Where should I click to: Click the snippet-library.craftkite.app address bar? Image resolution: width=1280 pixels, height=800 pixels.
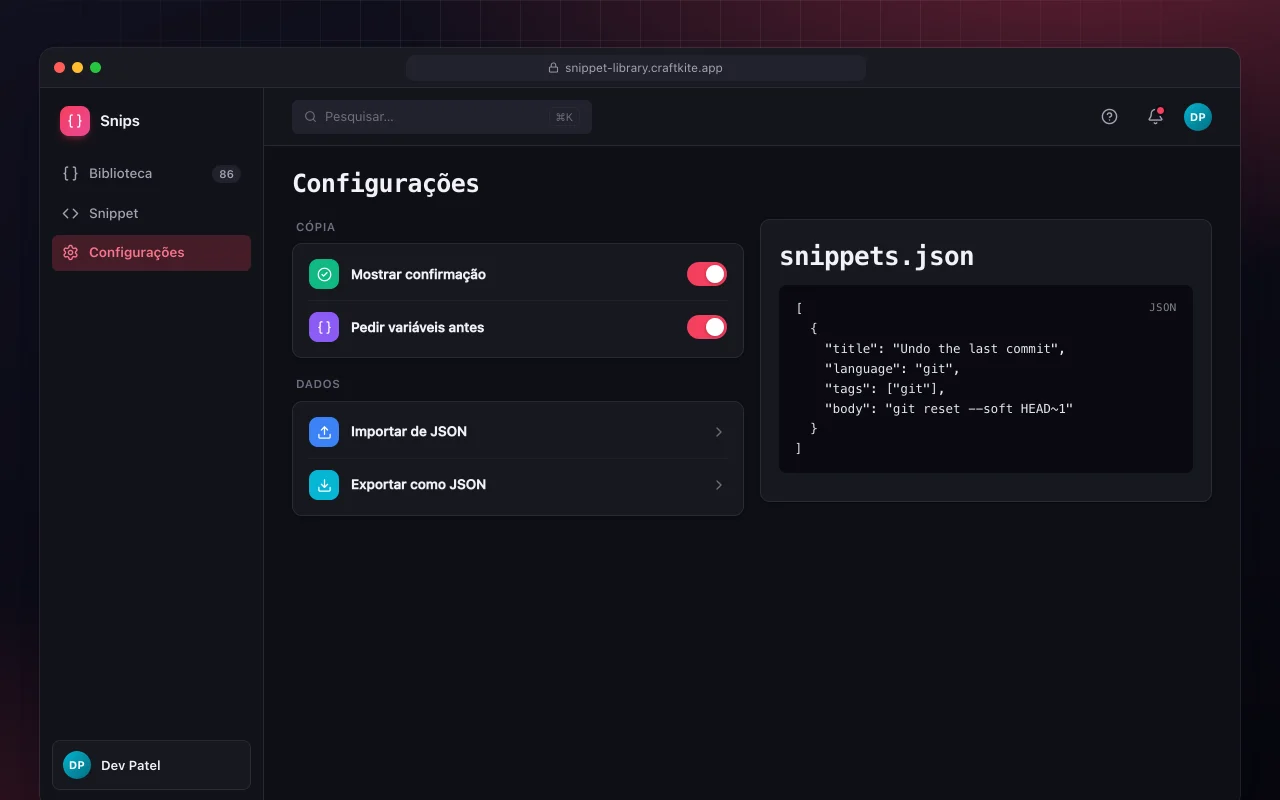(x=636, y=68)
